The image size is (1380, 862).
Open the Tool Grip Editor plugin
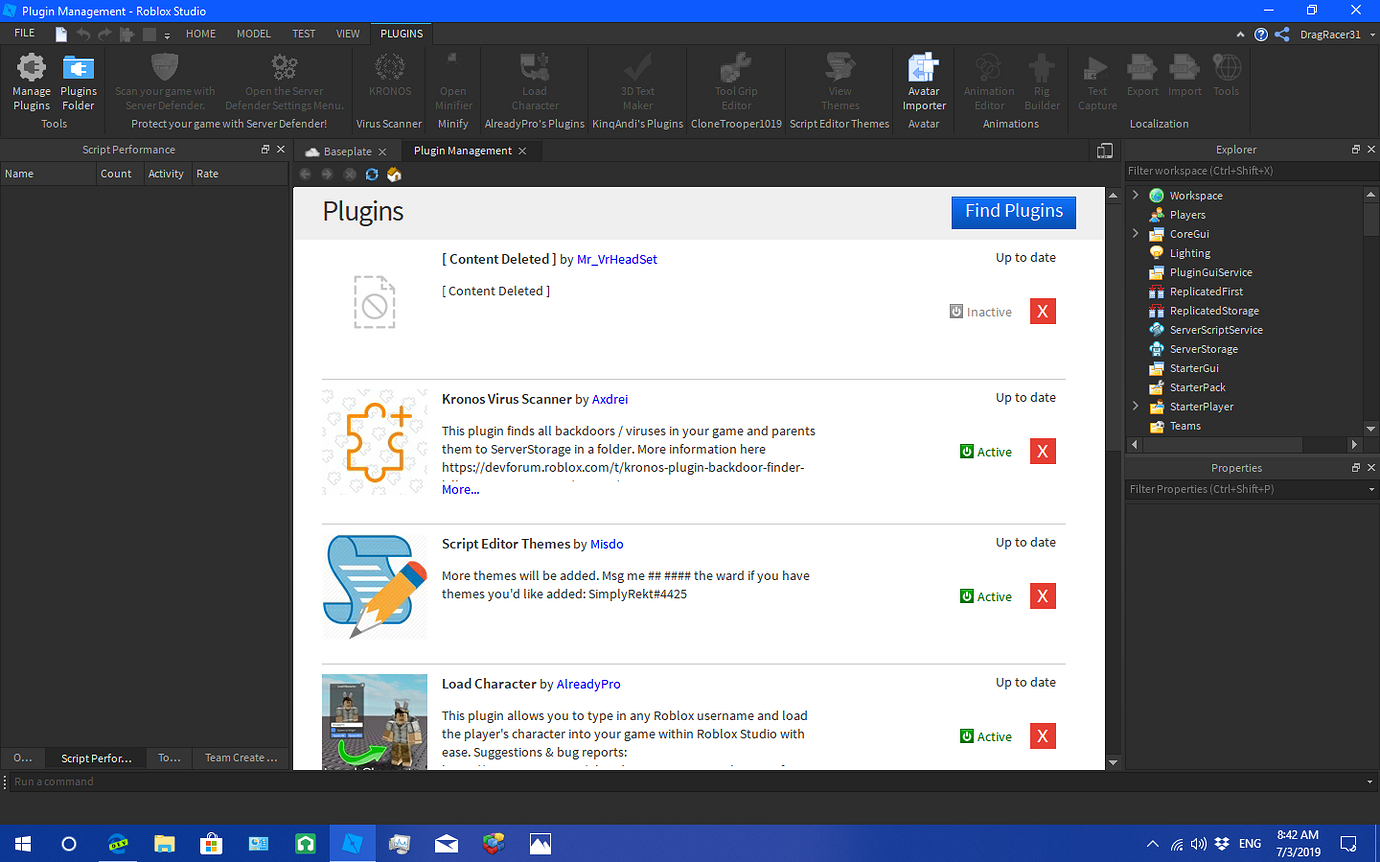[736, 82]
